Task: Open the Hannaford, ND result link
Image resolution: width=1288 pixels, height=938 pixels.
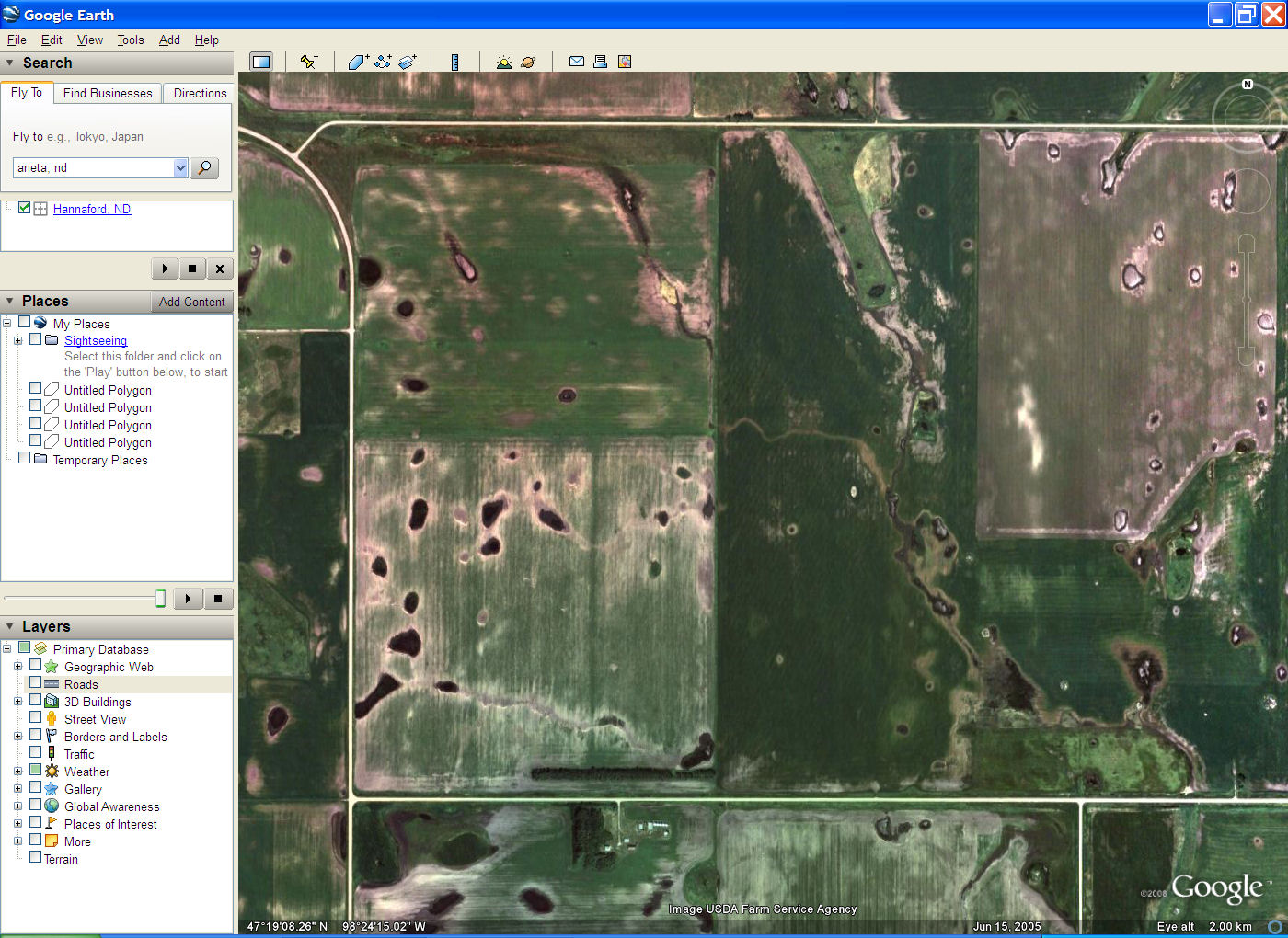Action: 92,209
